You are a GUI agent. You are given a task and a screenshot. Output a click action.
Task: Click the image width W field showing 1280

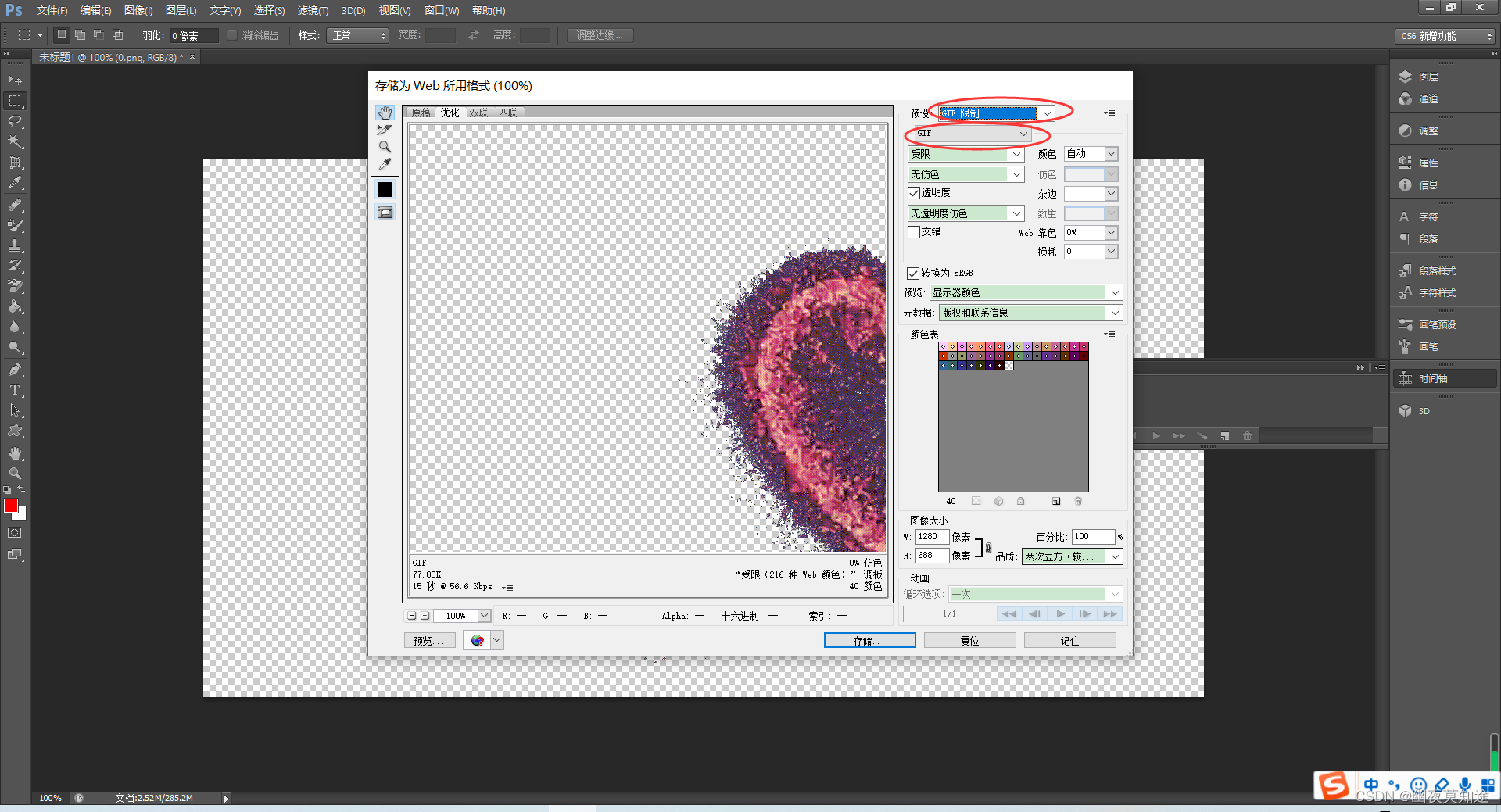(932, 537)
